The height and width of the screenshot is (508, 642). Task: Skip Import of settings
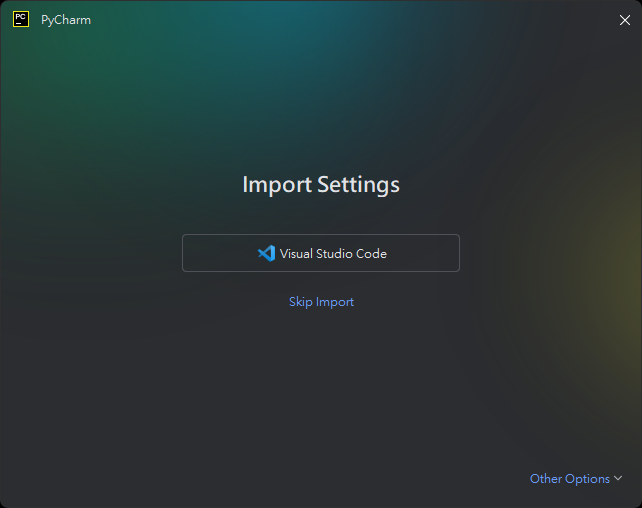(x=321, y=302)
